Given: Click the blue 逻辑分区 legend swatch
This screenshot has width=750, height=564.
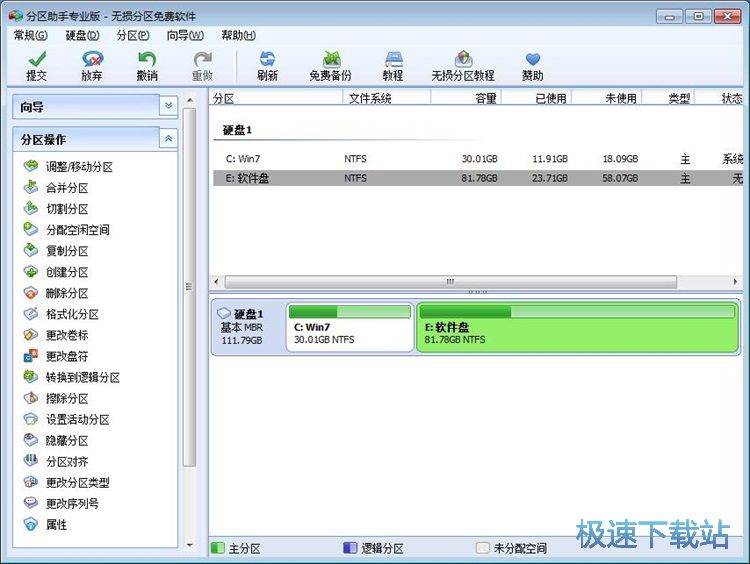Looking at the screenshot, I should 350,548.
